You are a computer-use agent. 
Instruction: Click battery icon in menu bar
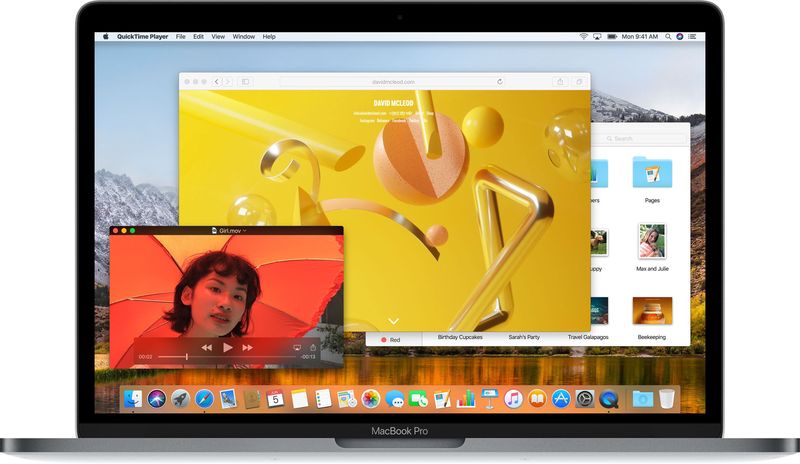click(612, 37)
